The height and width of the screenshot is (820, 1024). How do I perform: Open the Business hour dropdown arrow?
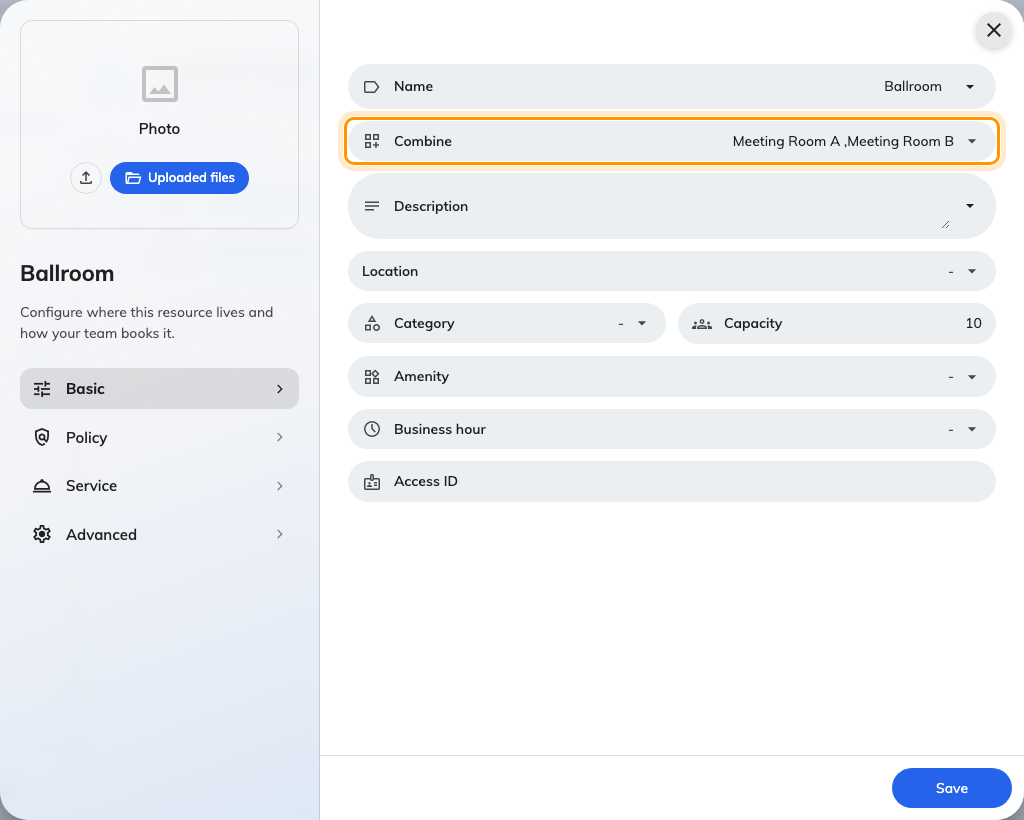pyautogui.click(x=972, y=429)
